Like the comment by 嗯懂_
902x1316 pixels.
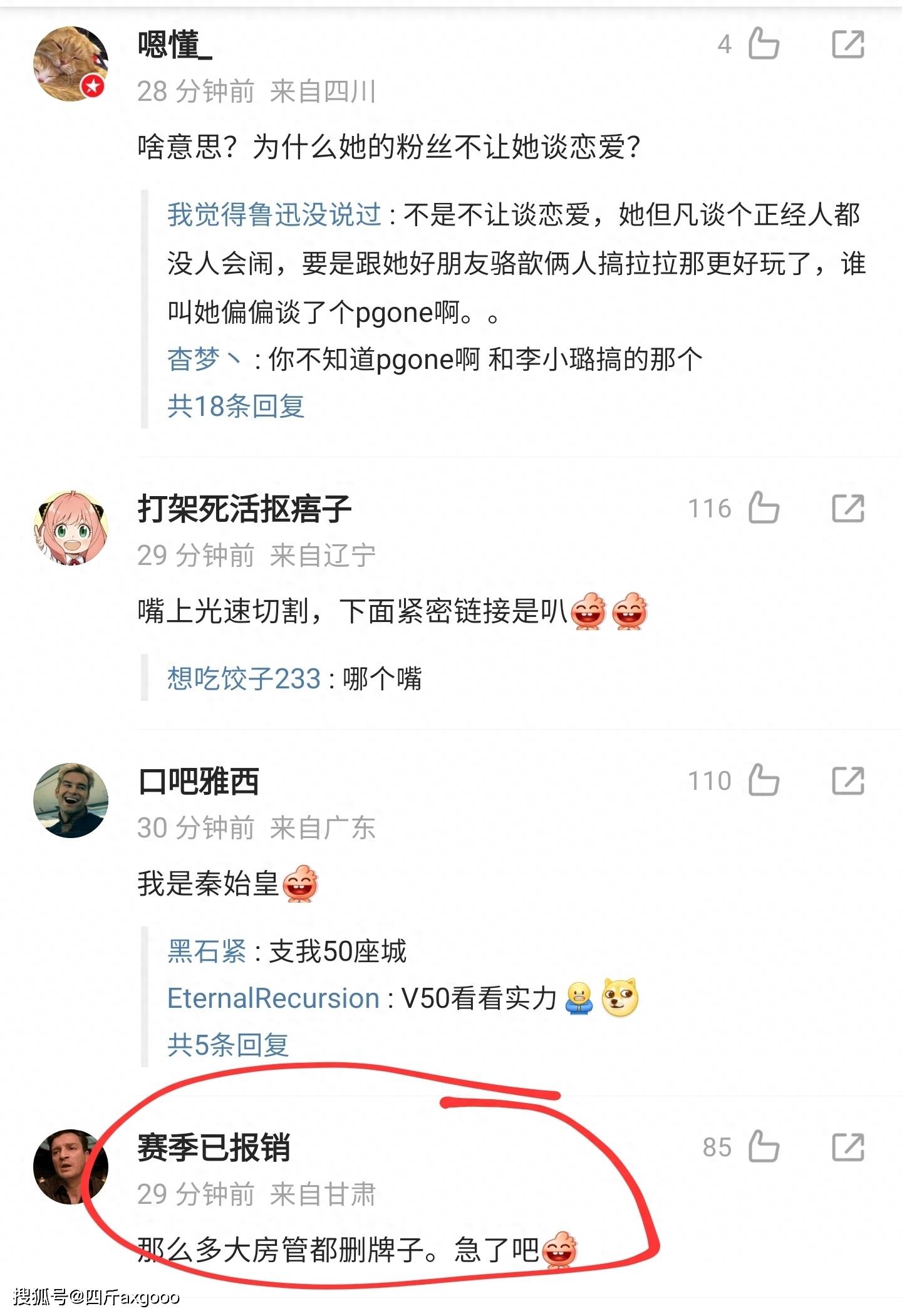point(764,44)
